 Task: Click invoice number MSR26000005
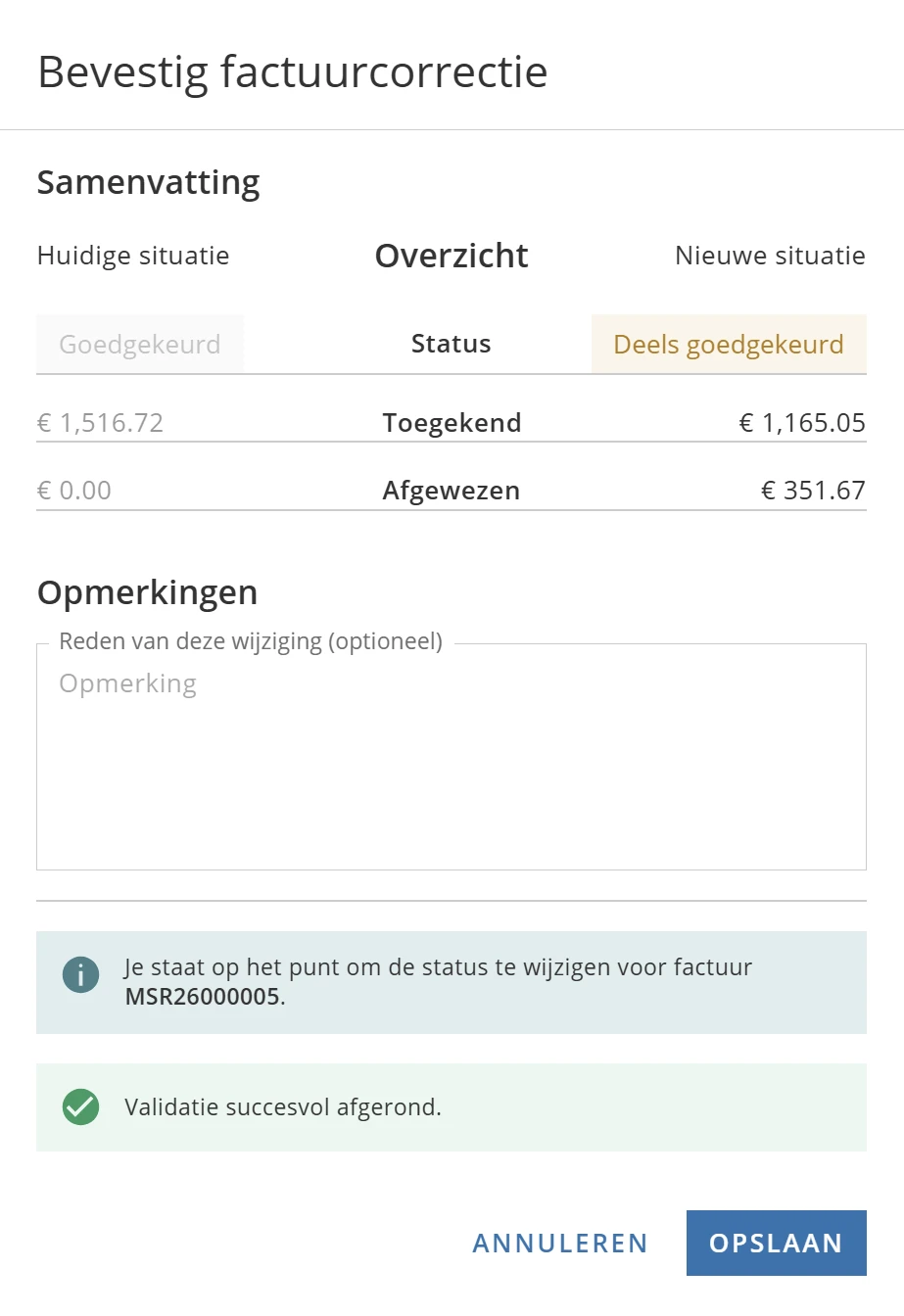point(203,998)
